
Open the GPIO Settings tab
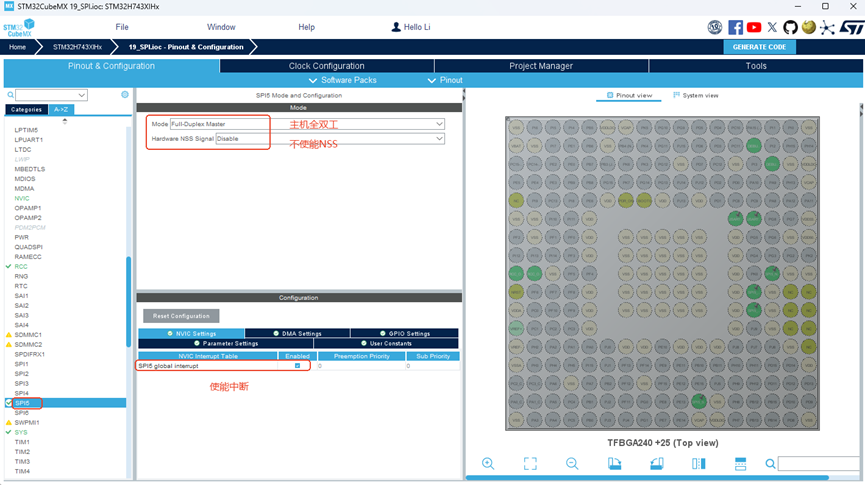click(x=404, y=333)
